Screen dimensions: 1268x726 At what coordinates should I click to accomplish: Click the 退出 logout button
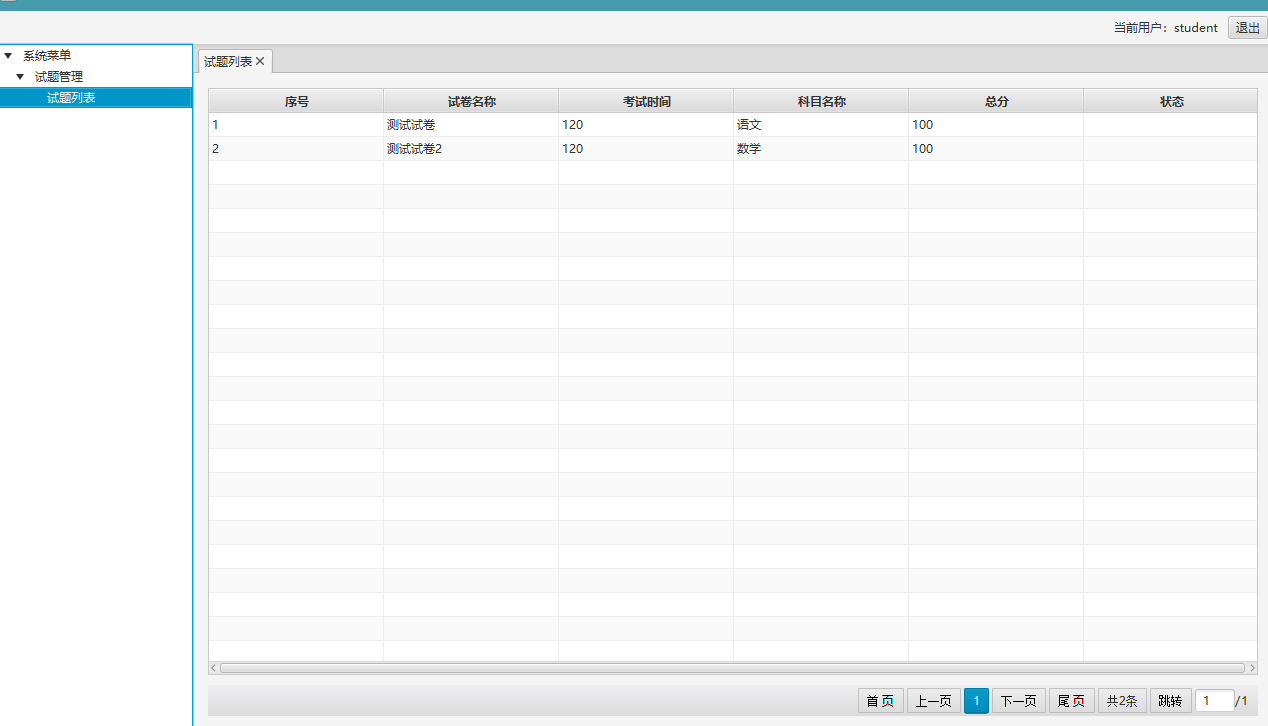point(1247,28)
